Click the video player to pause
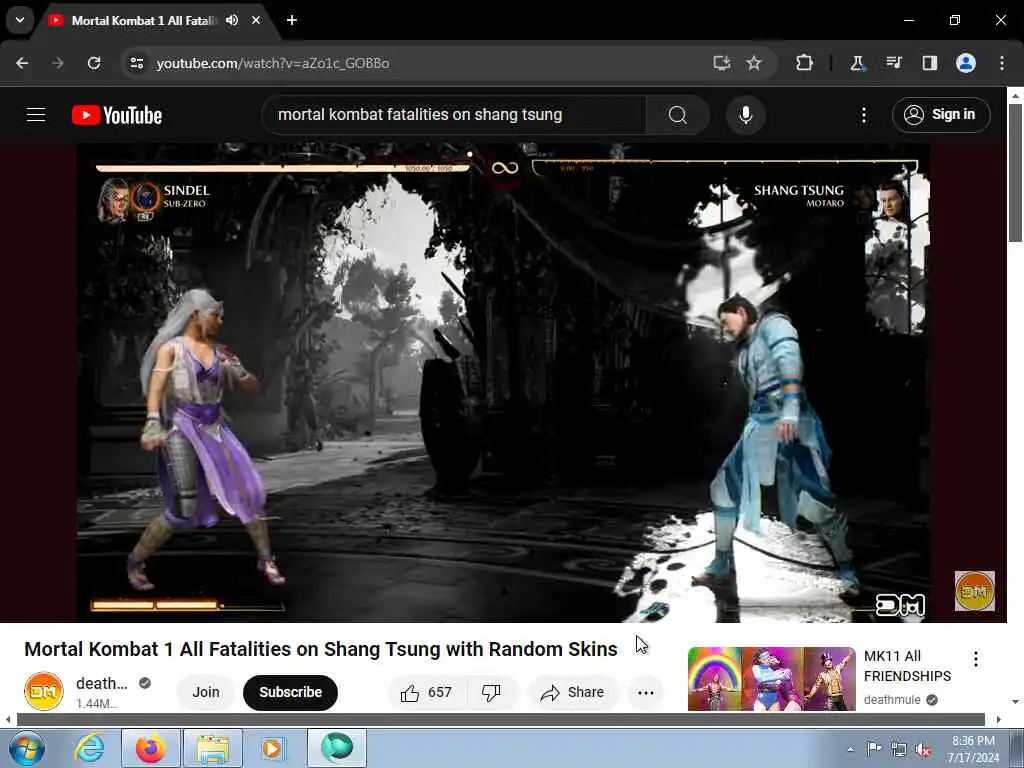The height and width of the screenshot is (768, 1024). [503, 382]
